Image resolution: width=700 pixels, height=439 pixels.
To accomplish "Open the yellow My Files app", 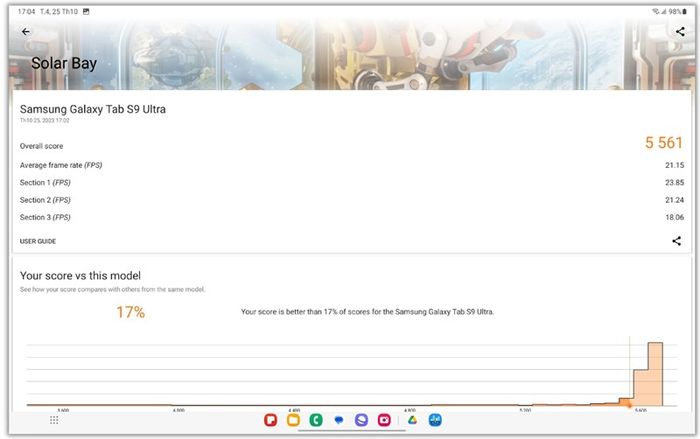I will pyautogui.click(x=293, y=420).
